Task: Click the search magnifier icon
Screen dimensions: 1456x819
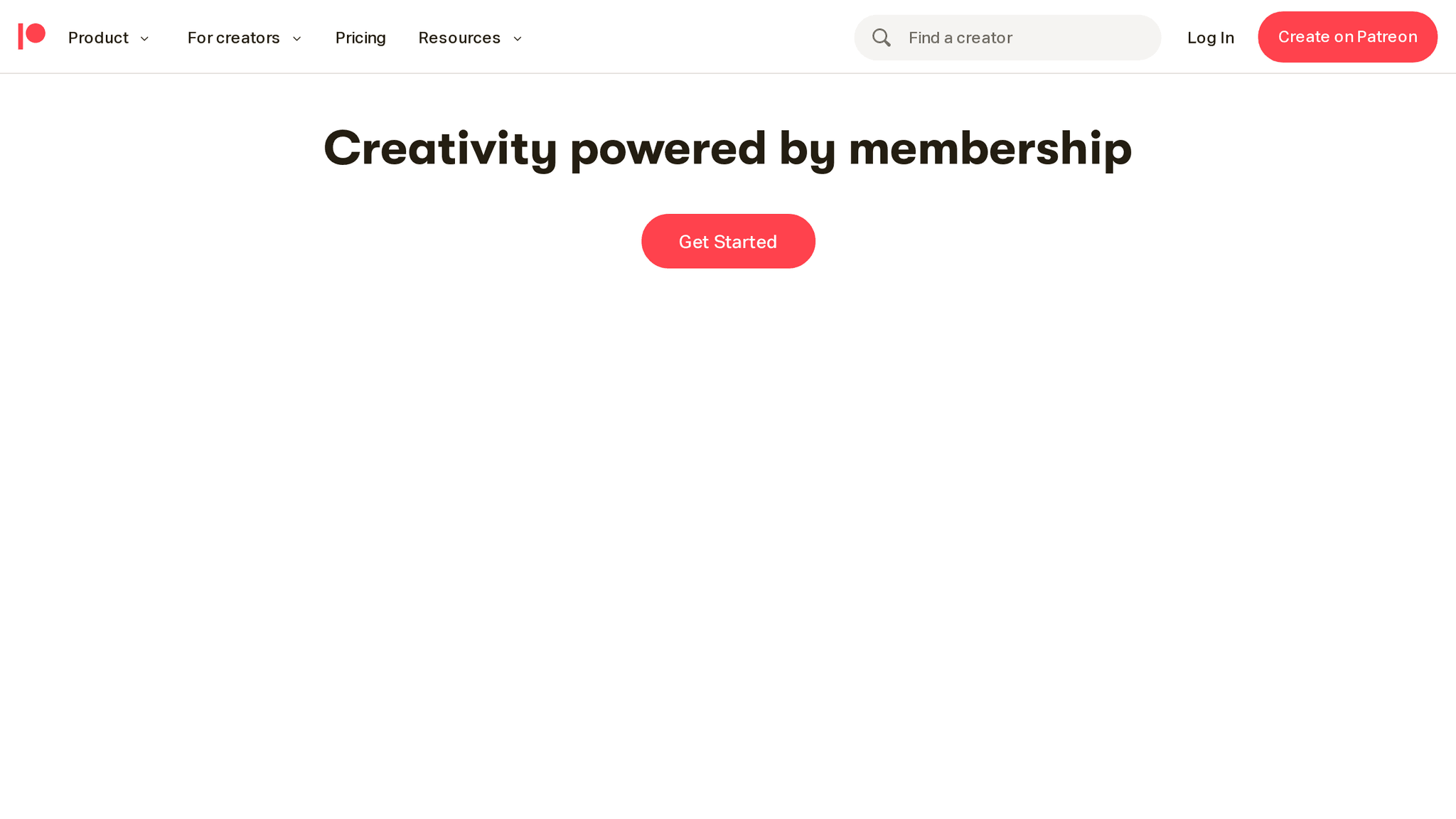Action: [882, 38]
